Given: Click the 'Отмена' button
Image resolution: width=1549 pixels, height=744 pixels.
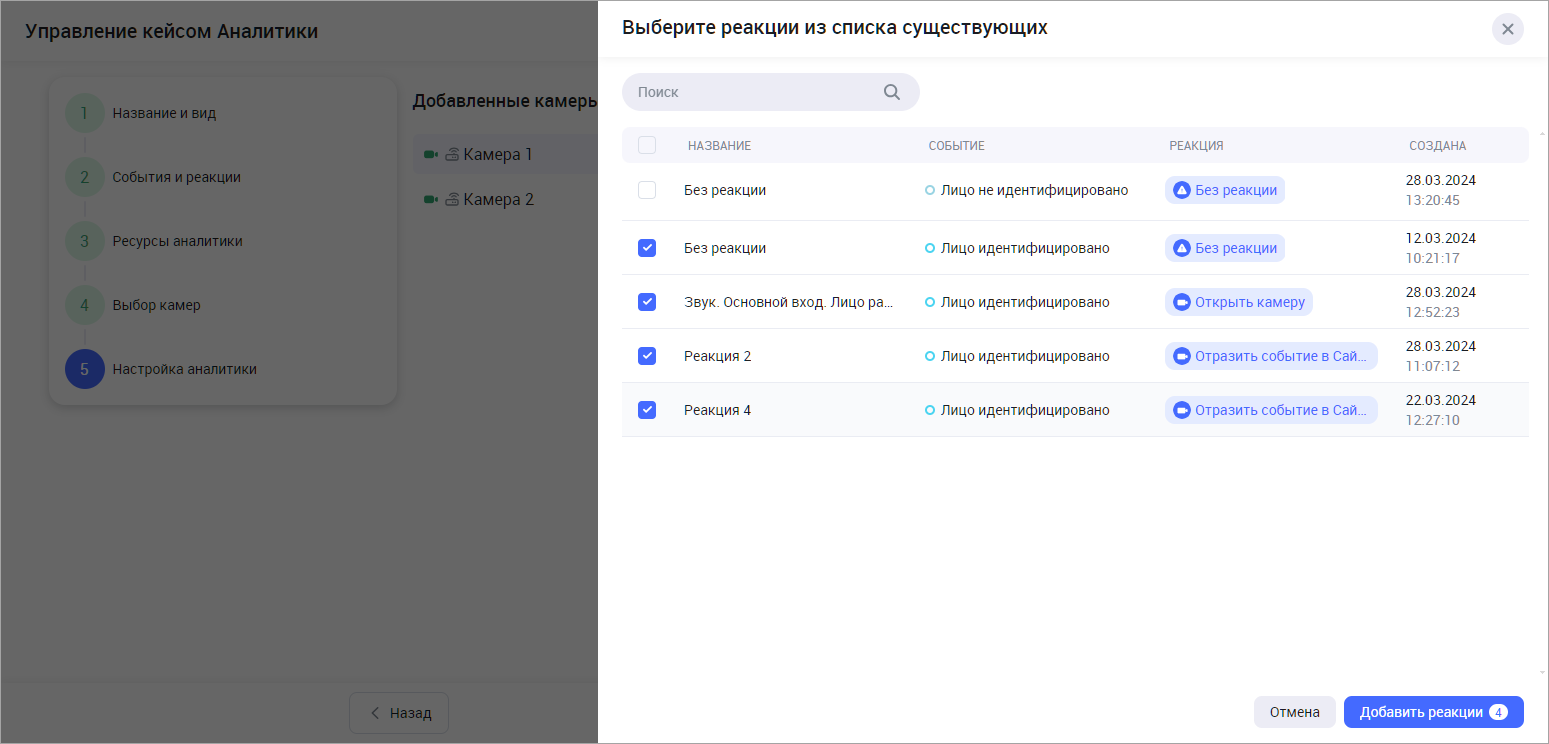Looking at the screenshot, I should click(1294, 712).
